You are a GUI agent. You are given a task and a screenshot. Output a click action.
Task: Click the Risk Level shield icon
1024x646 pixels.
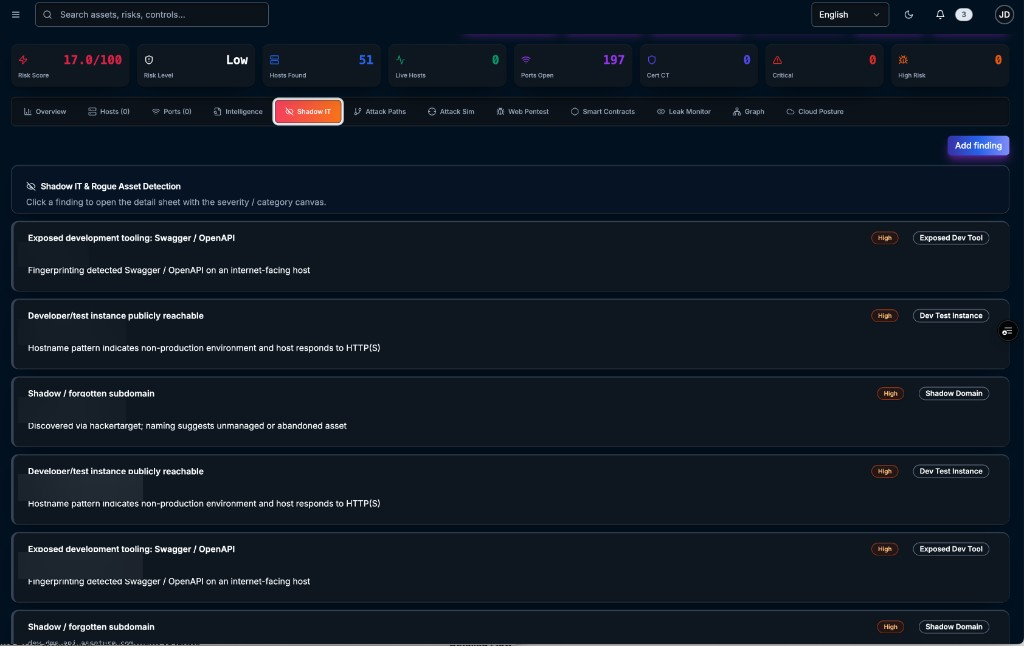[149, 60]
